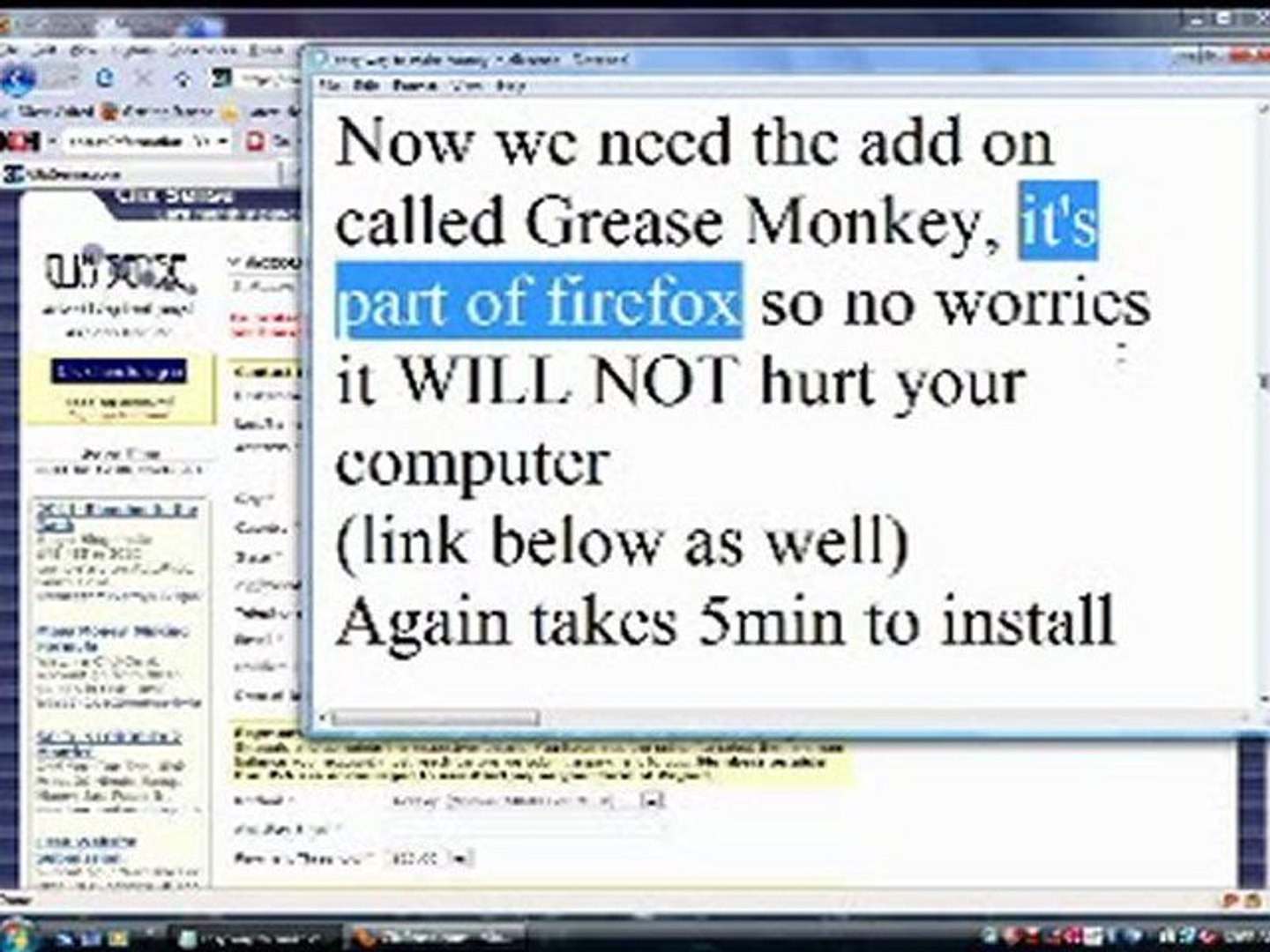Click the dark blue button in yellow sidebar box

click(118, 371)
